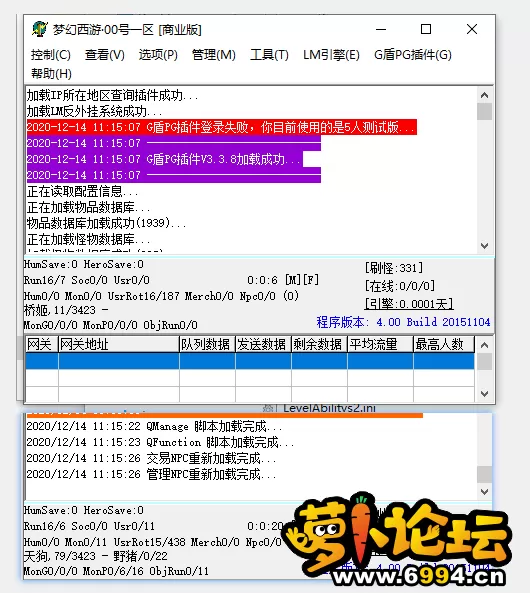Click the 网关地址 column header
Viewport: 530px width, 593px height.
tap(119, 344)
